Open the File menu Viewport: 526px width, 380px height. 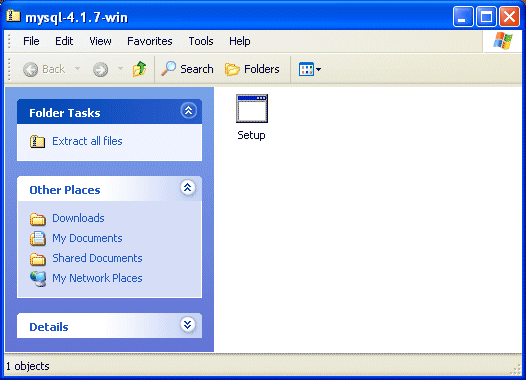point(31,41)
